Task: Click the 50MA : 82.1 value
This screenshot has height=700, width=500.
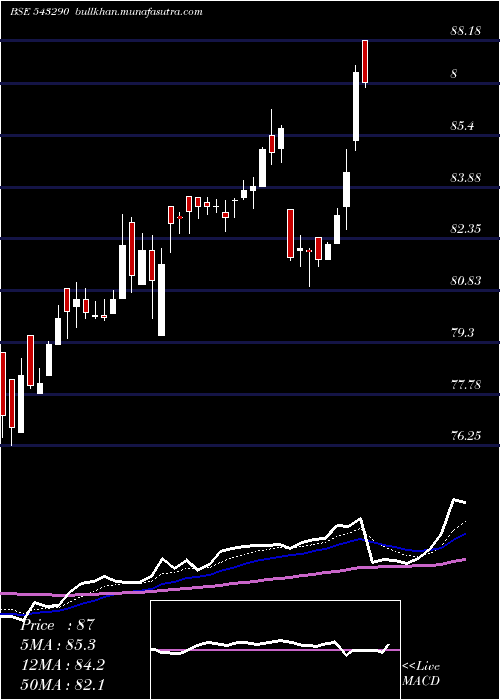Action: pyautogui.click(x=63, y=685)
